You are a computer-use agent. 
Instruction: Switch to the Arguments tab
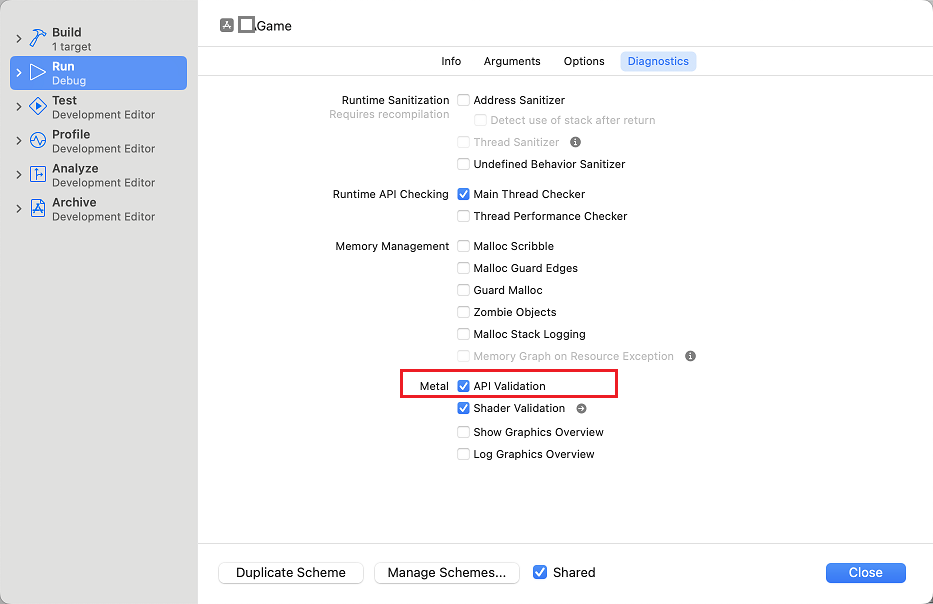click(512, 61)
